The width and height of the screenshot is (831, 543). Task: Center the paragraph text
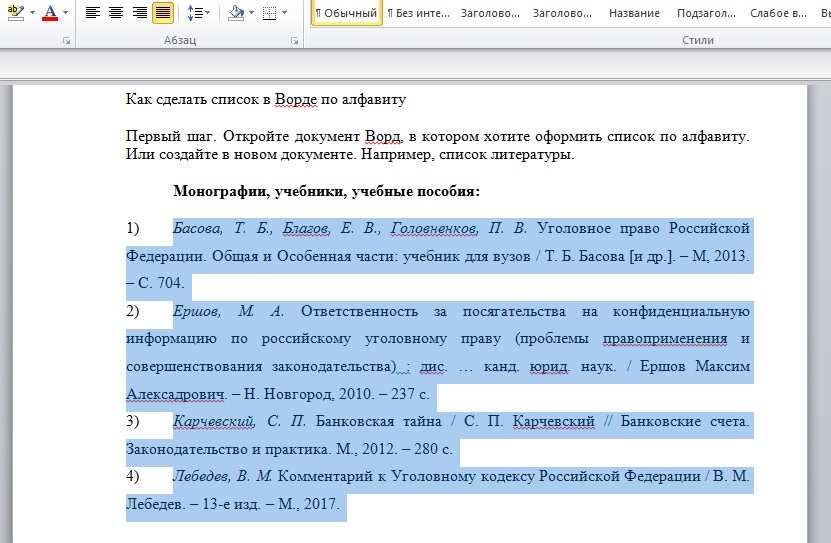pyautogui.click(x=116, y=13)
